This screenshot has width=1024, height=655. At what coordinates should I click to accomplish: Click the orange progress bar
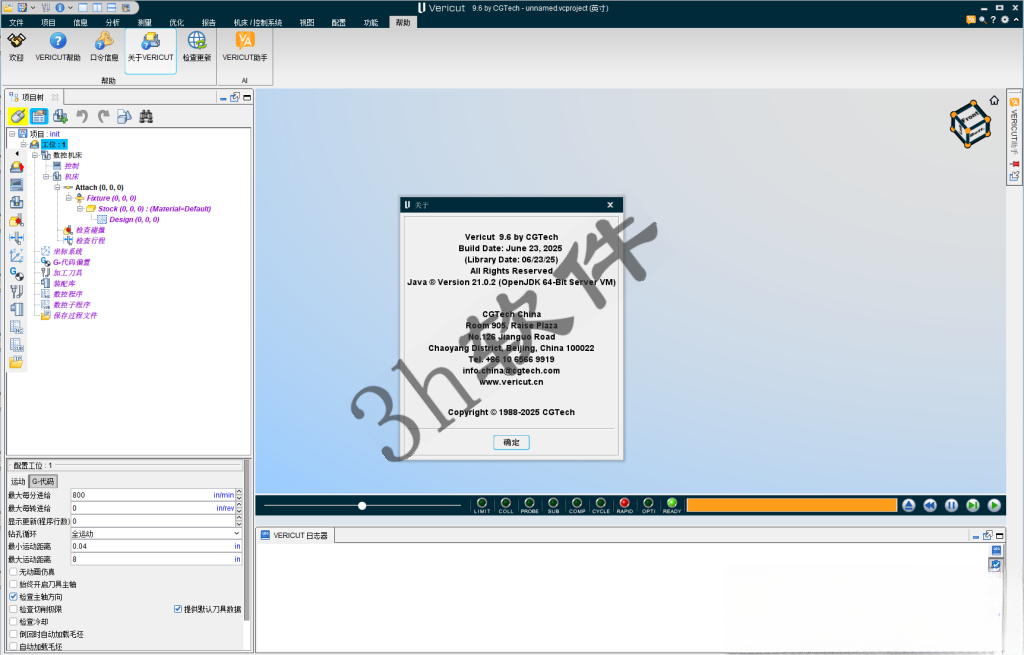tap(792, 505)
